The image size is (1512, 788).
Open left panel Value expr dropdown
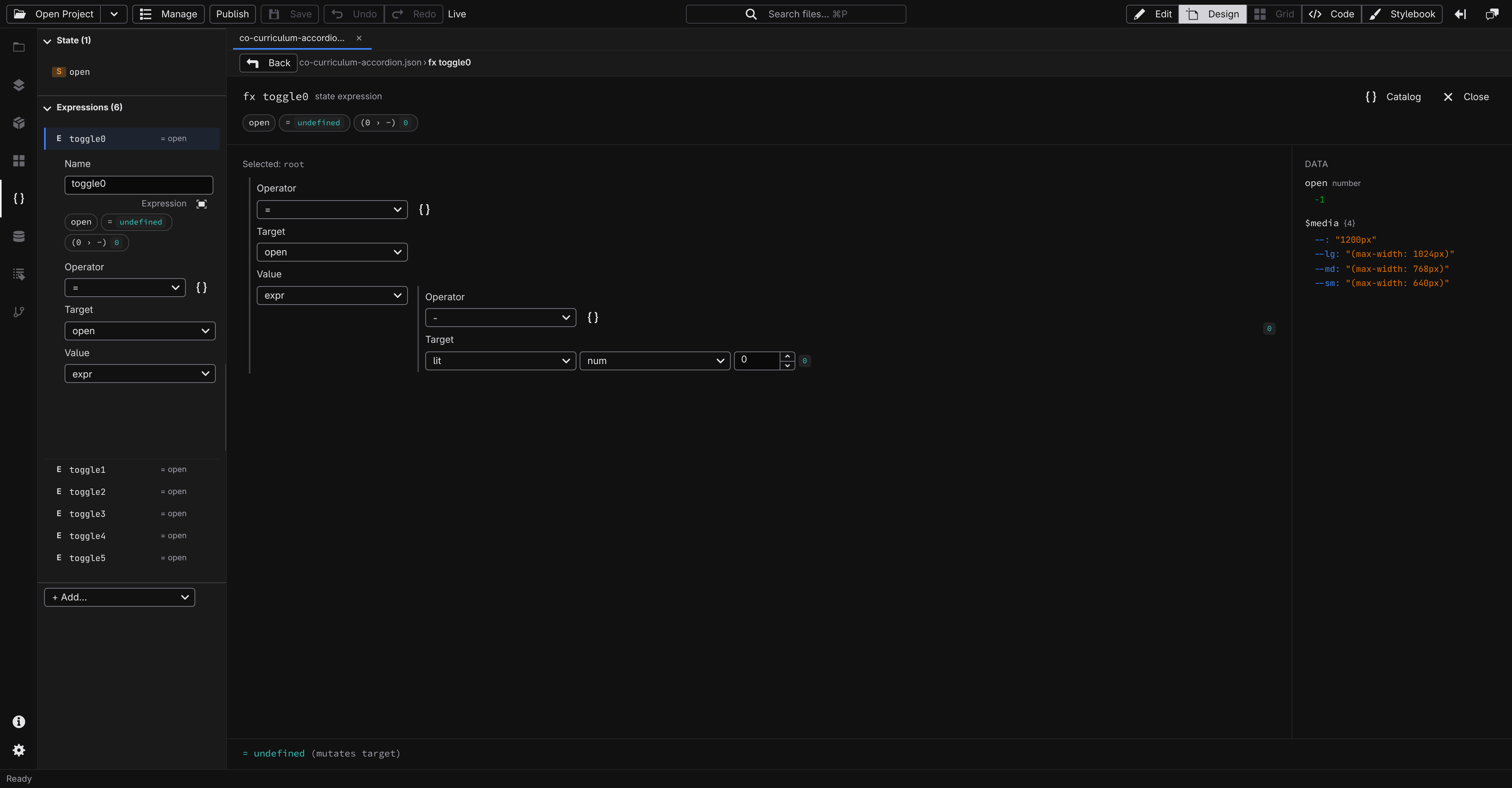tap(140, 374)
